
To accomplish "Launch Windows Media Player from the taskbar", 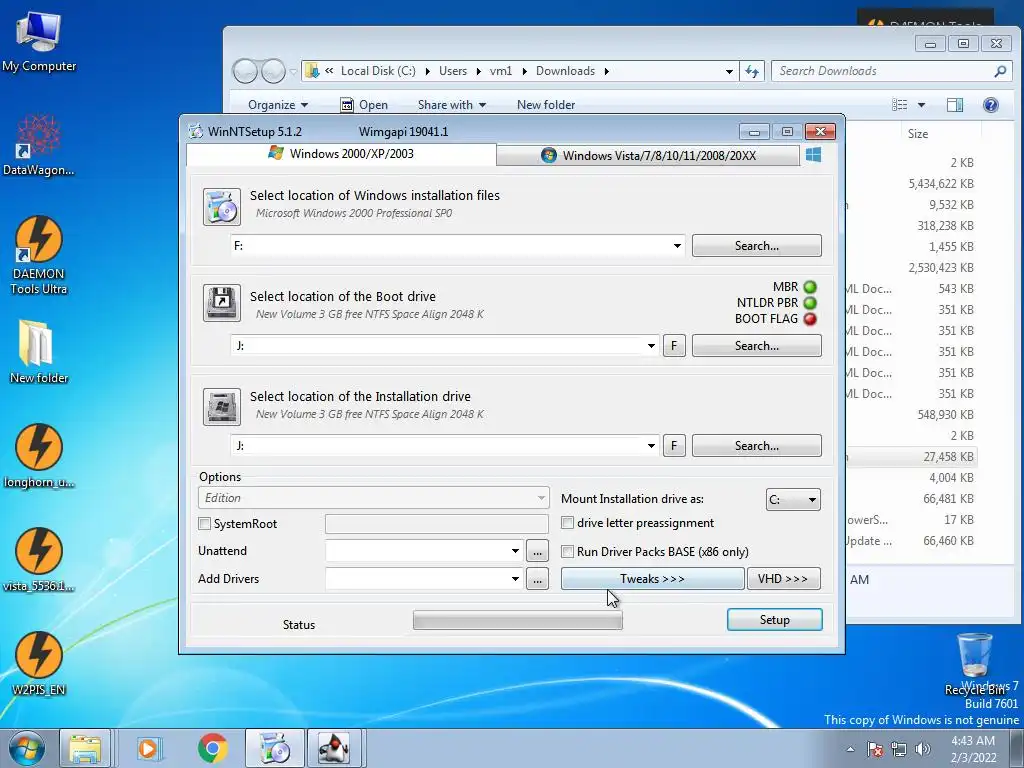I will (x=148, y=748).
